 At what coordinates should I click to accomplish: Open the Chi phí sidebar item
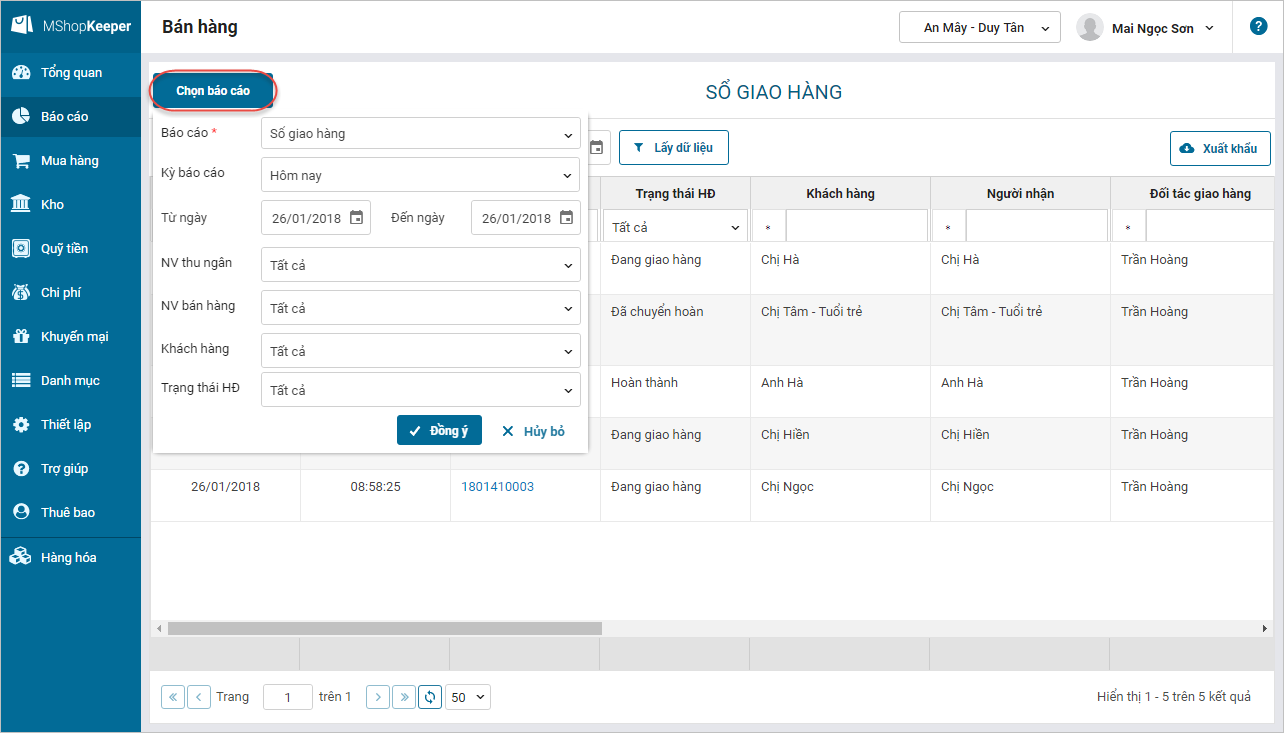[70, 293]
